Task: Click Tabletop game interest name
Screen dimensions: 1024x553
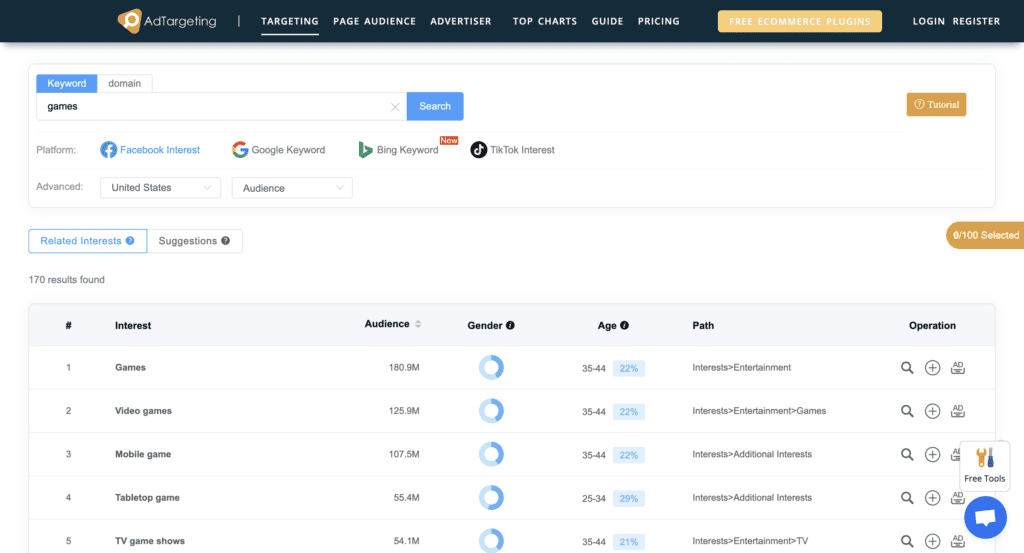Action: point(147,498)
